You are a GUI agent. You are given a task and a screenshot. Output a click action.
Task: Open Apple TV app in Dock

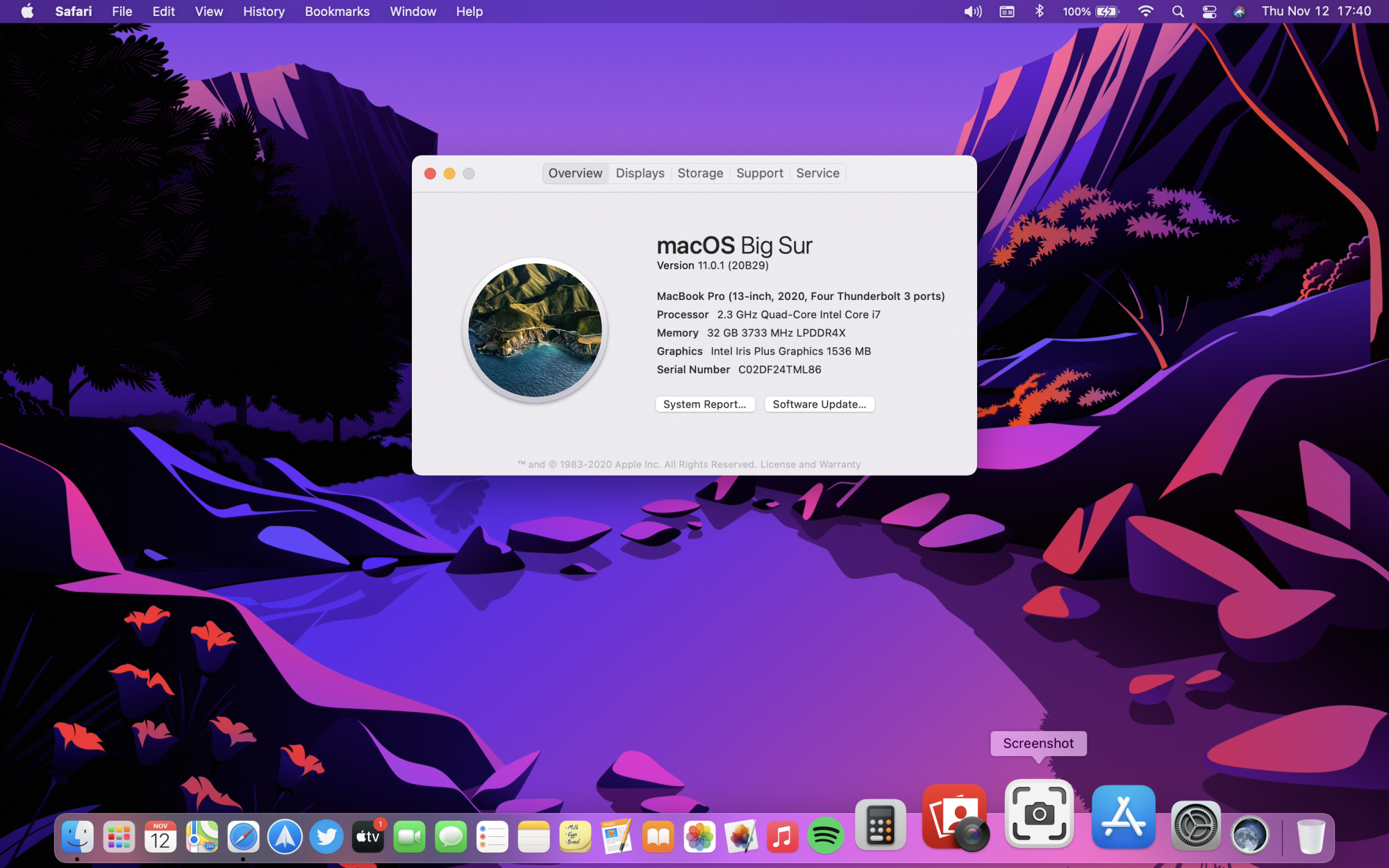click(368, 837)
